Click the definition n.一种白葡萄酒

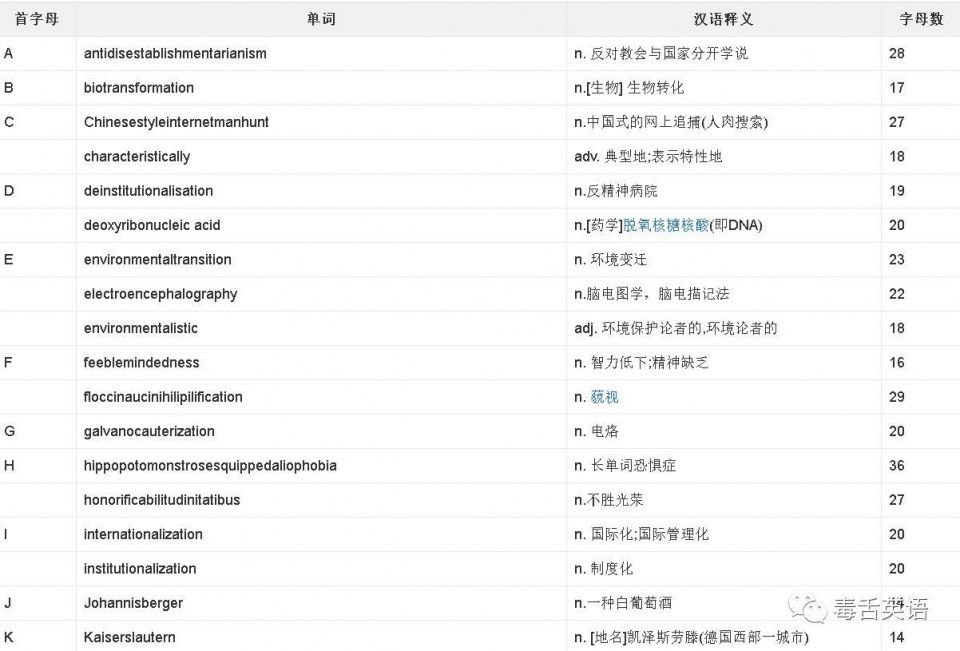point(623,603)
